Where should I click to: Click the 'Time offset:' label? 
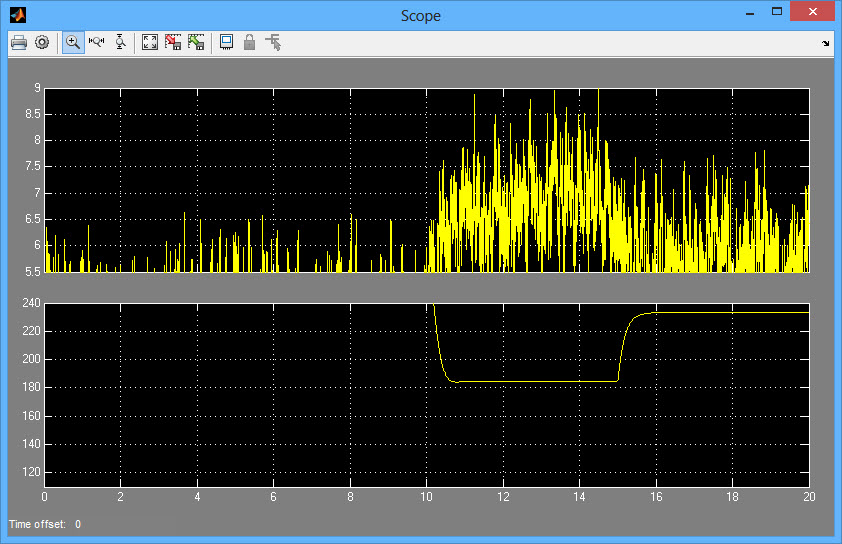point(37,524)
